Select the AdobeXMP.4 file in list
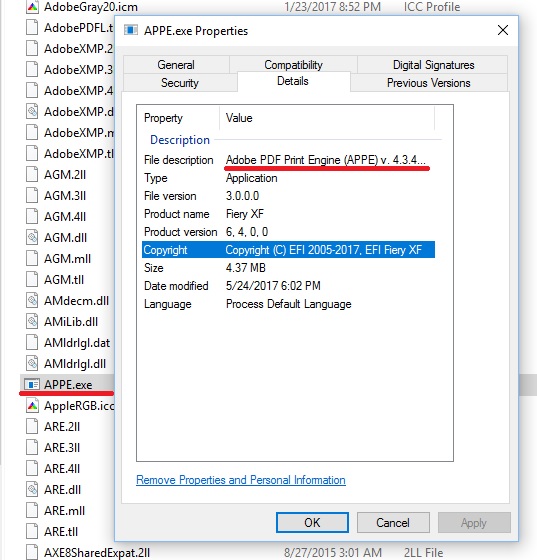Screen dimensions: 537x560 [78, 91]
